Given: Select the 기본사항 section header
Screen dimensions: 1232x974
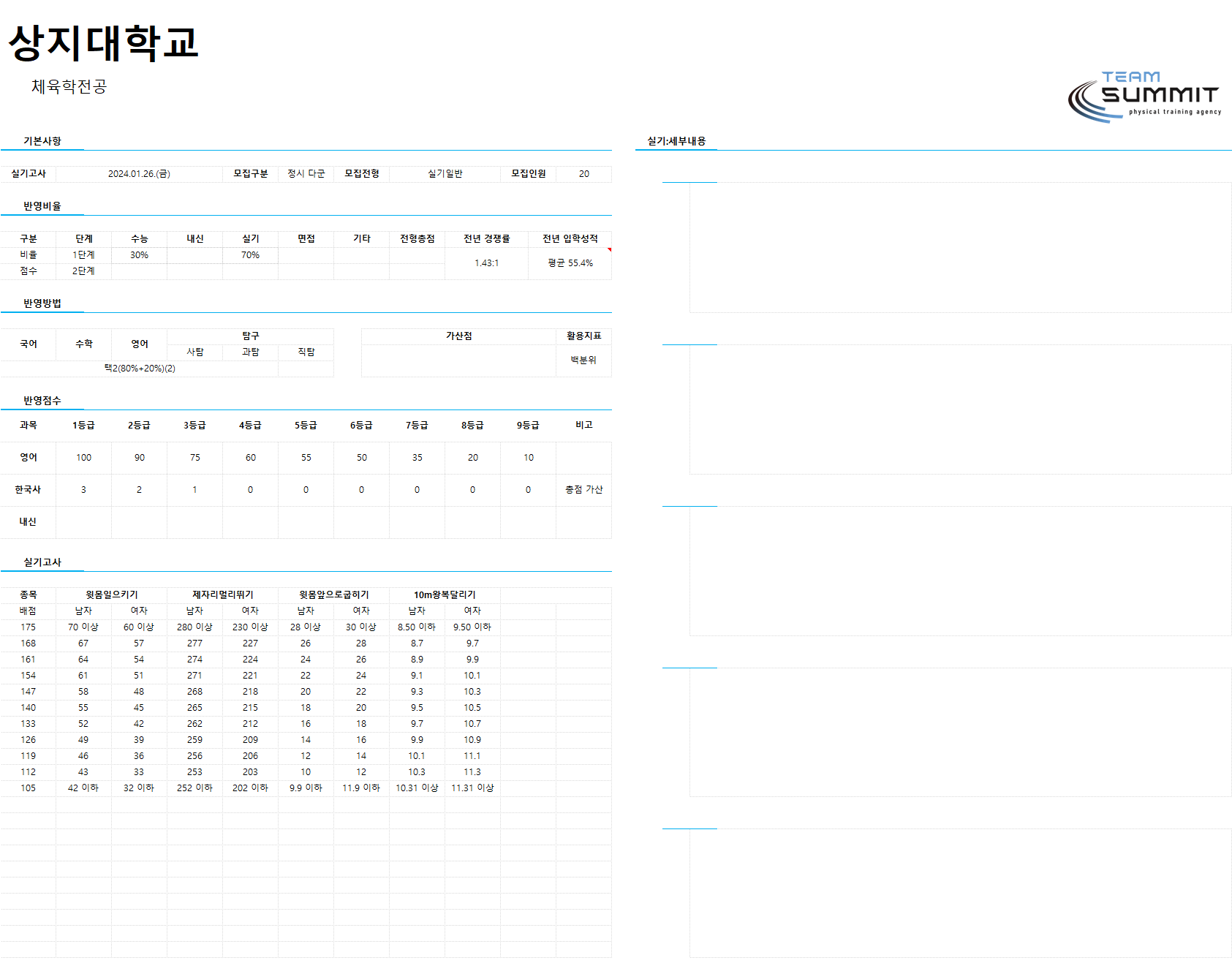Looking at the screenshot, I should (x=42, y=141).
